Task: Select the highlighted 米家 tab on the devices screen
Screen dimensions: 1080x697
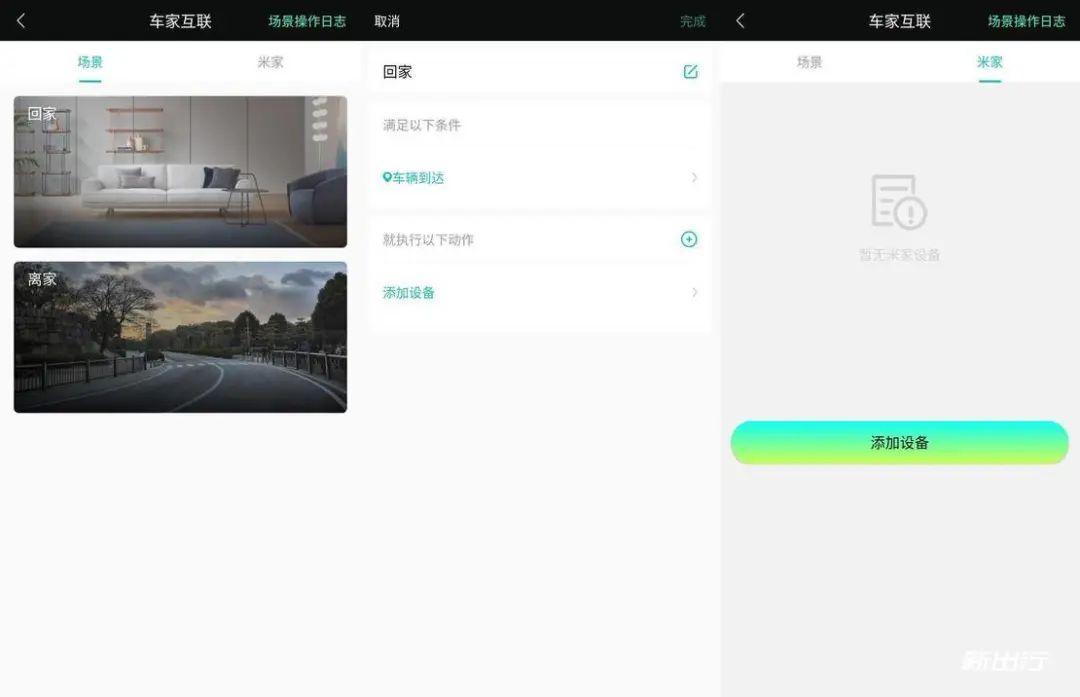Action: pos(989,62)
